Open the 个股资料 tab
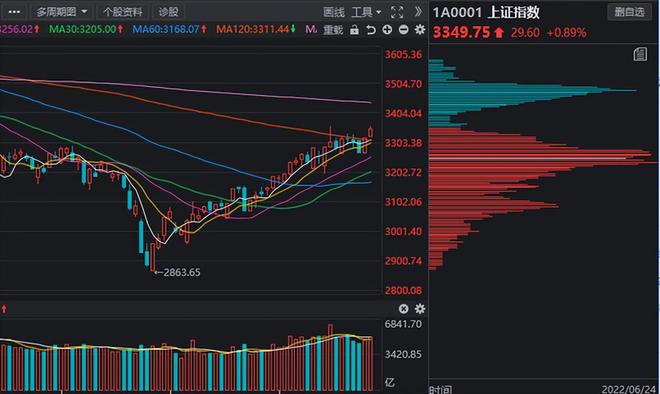Screen dimensions: 660x394 pyautogui.click(x=122, y=12)
